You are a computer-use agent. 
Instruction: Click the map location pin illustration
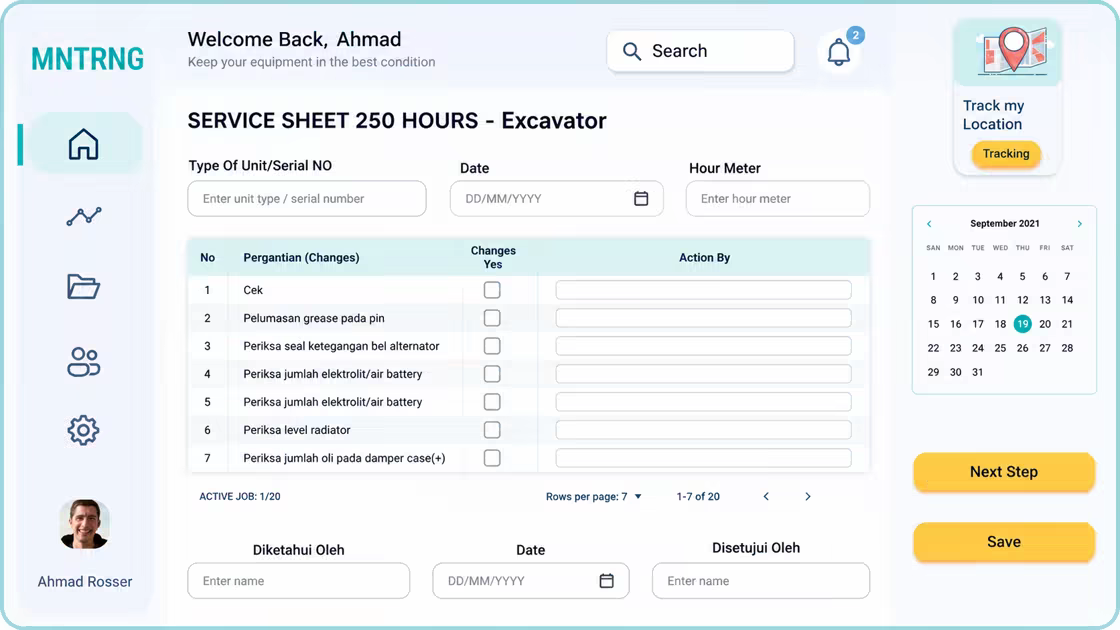click(1014, 49)
